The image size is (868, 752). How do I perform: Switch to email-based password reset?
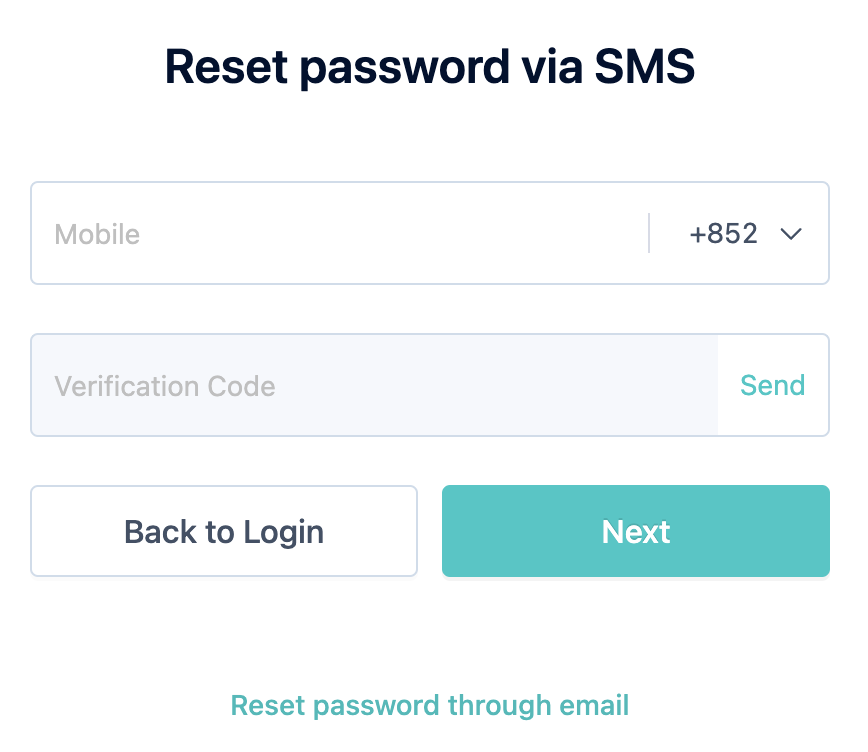[x=430, y=705]
